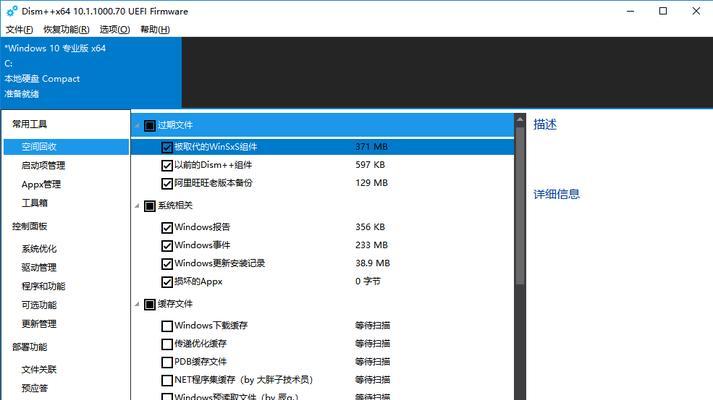
Task: Select the Windows事件 row label
Action: click(x=202, y=245)
